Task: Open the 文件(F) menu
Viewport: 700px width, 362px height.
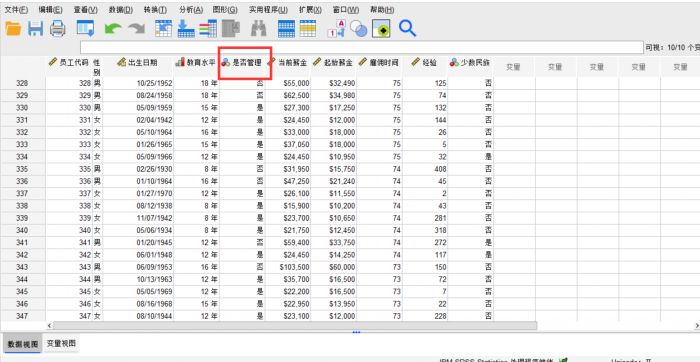Action: click(16, 9)
